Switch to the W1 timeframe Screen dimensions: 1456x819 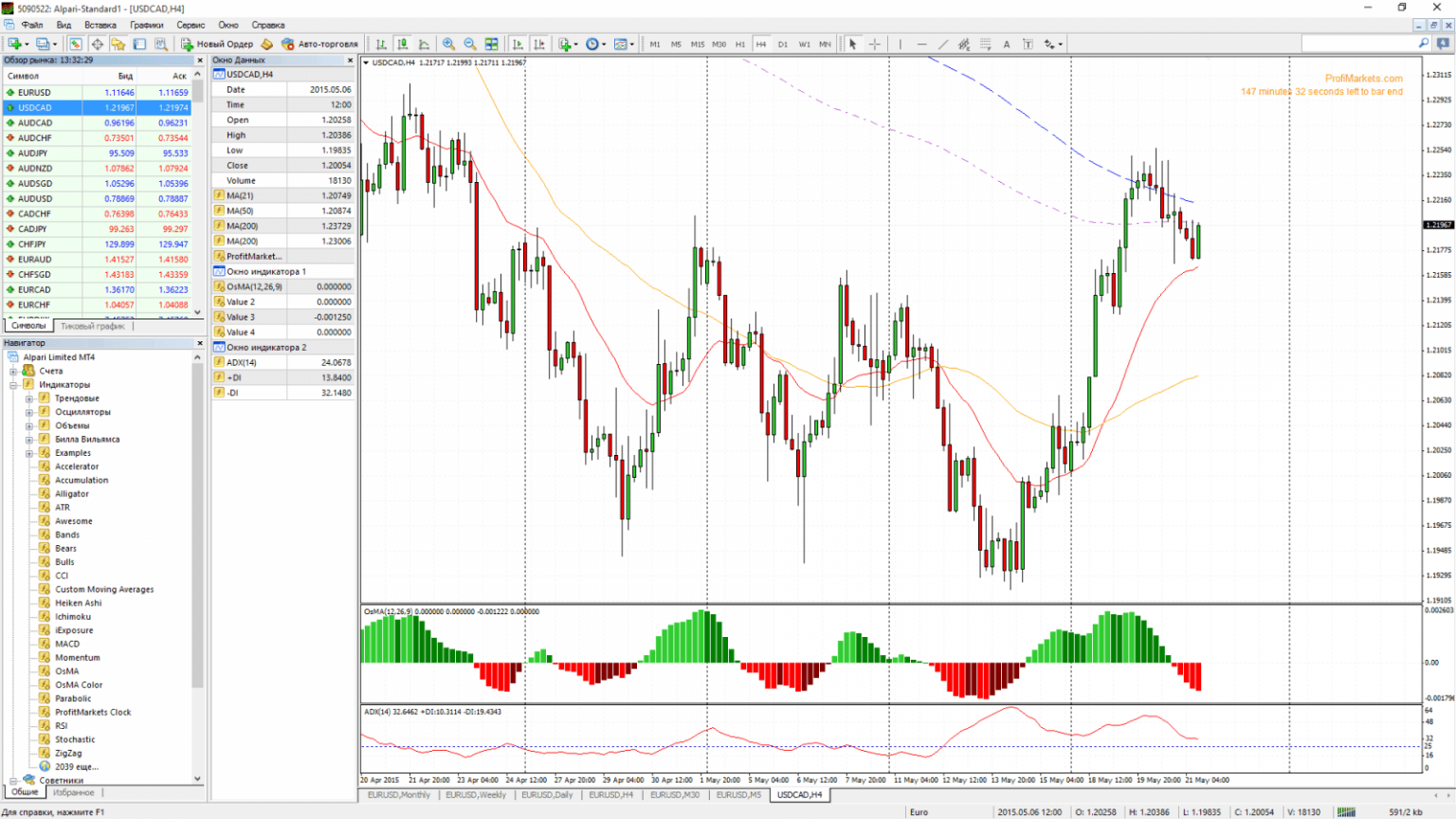click(804, 44)
